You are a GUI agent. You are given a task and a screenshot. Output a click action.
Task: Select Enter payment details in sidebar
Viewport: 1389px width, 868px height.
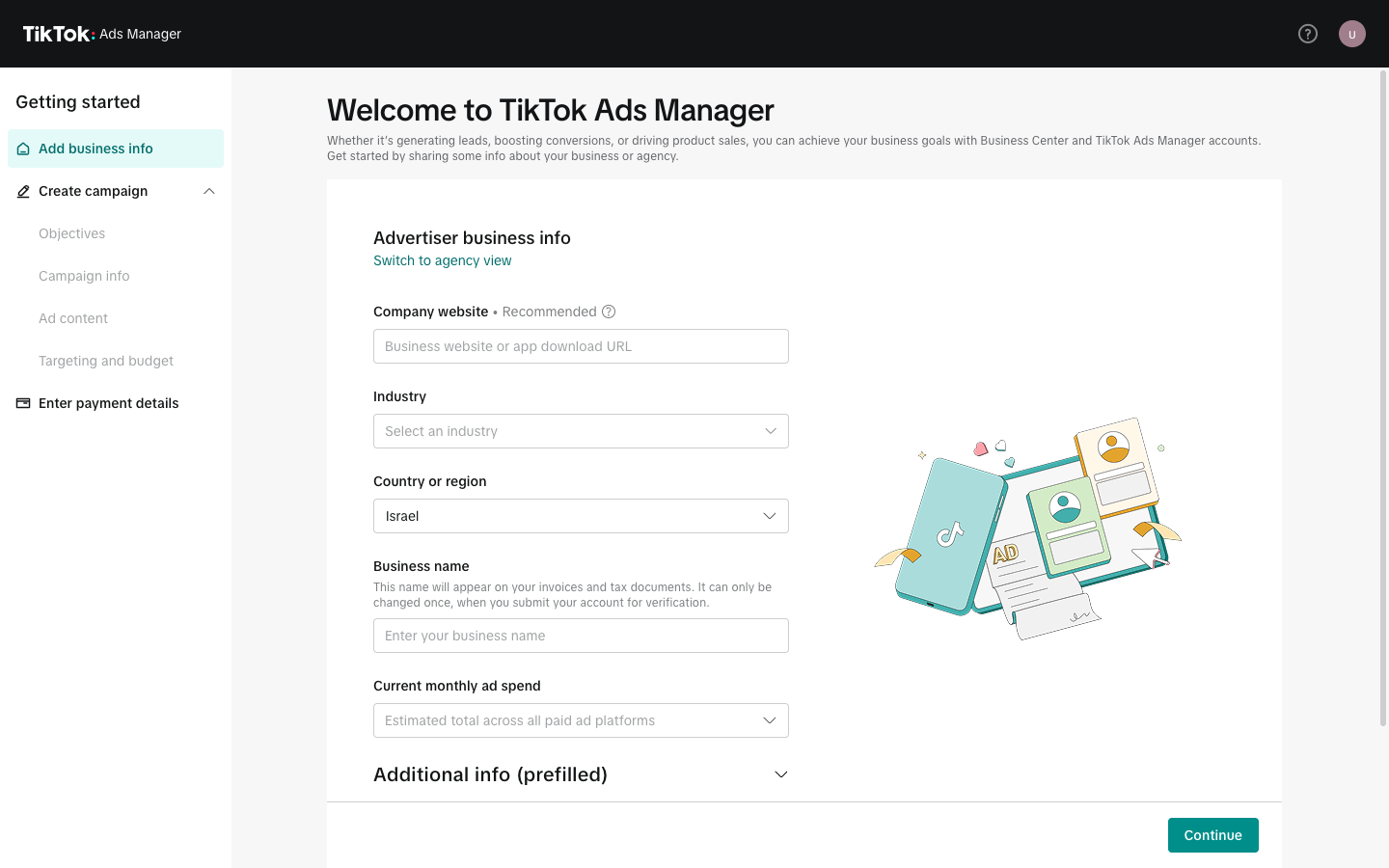116,403
